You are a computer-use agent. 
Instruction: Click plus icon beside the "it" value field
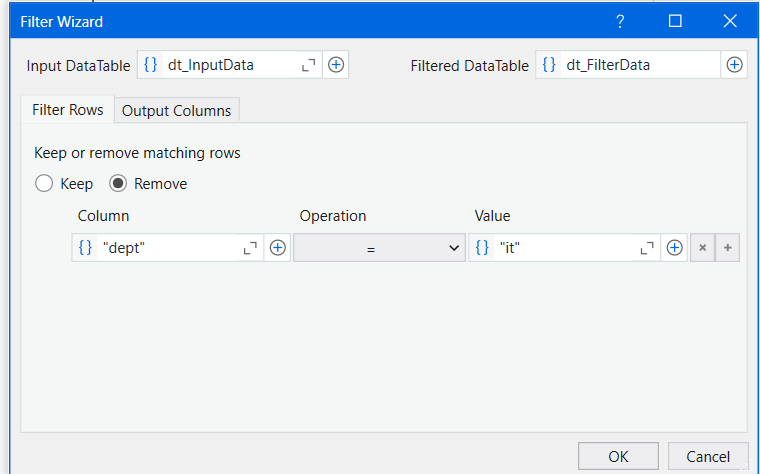pos(674,248)
